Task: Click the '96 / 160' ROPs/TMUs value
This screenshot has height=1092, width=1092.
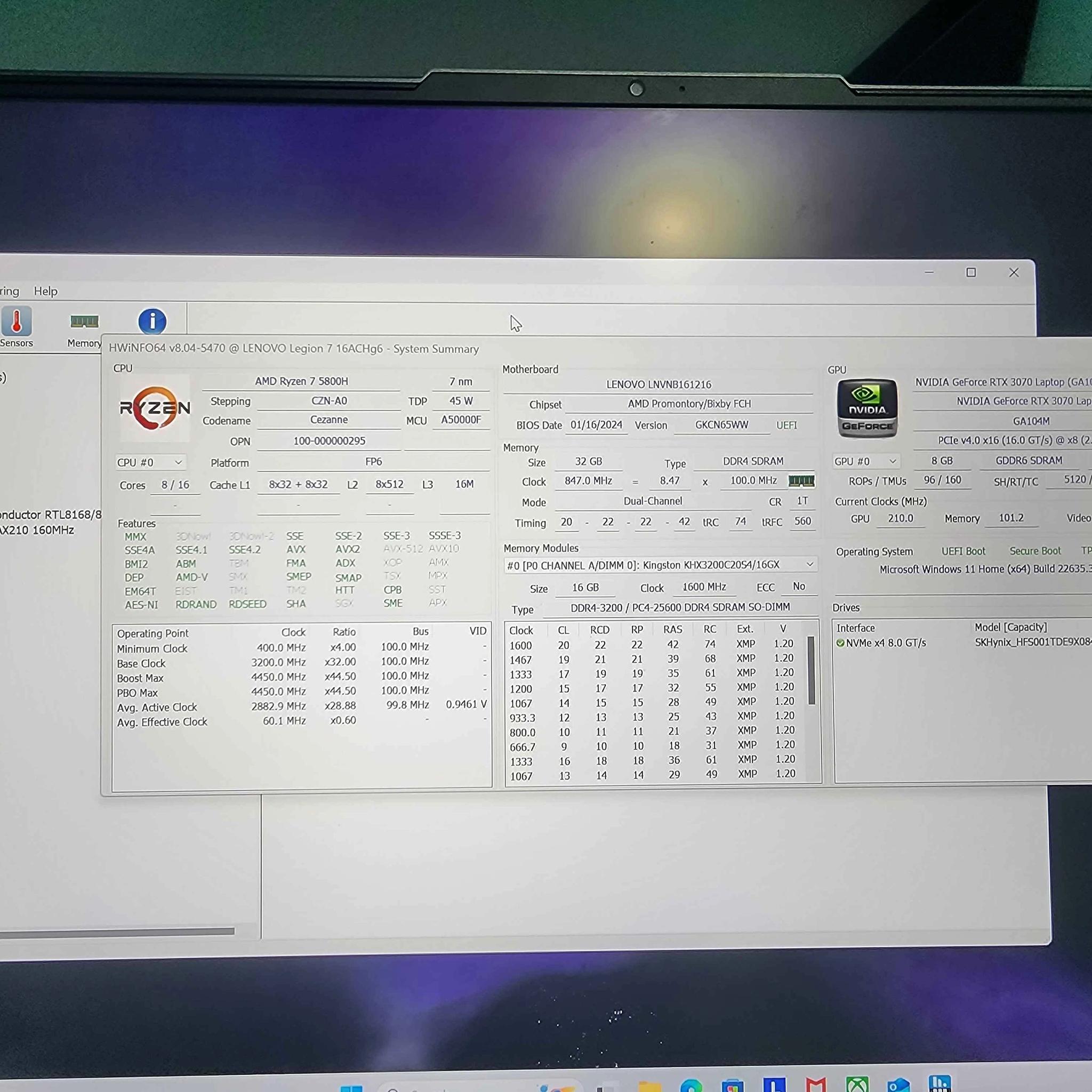Action: tap(942, 480)
